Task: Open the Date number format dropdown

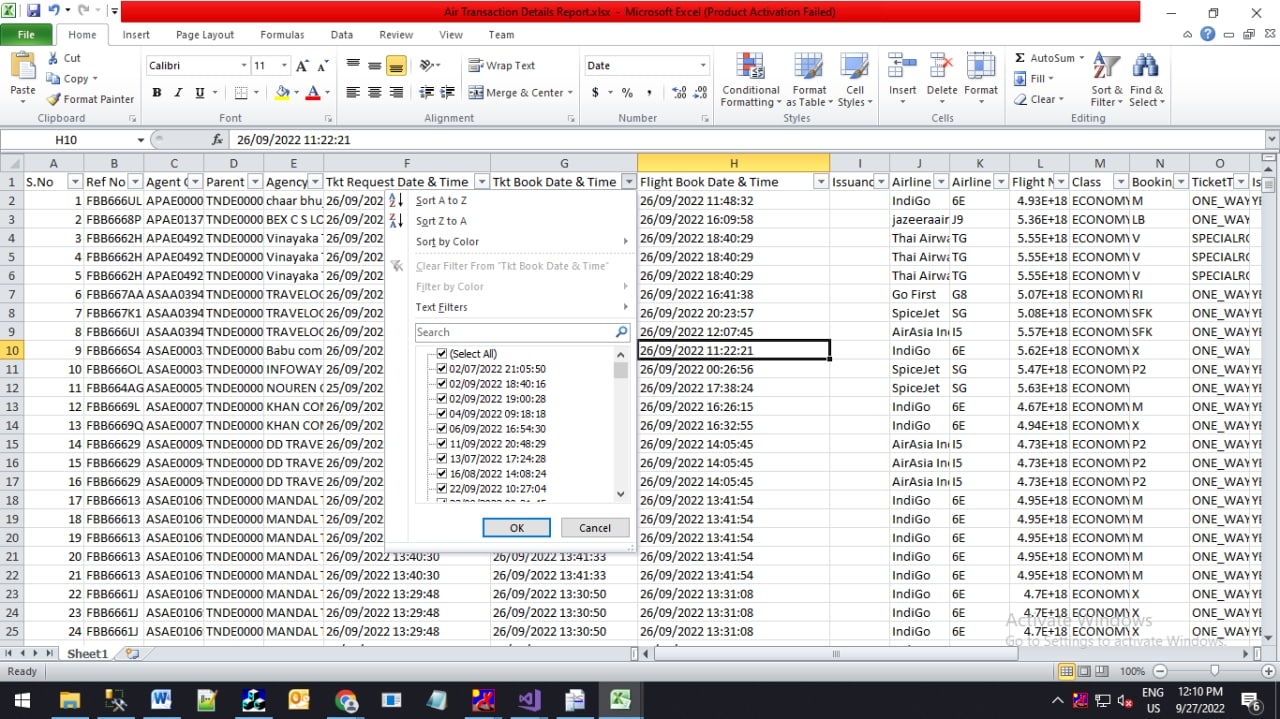Action: click(703, 65)
